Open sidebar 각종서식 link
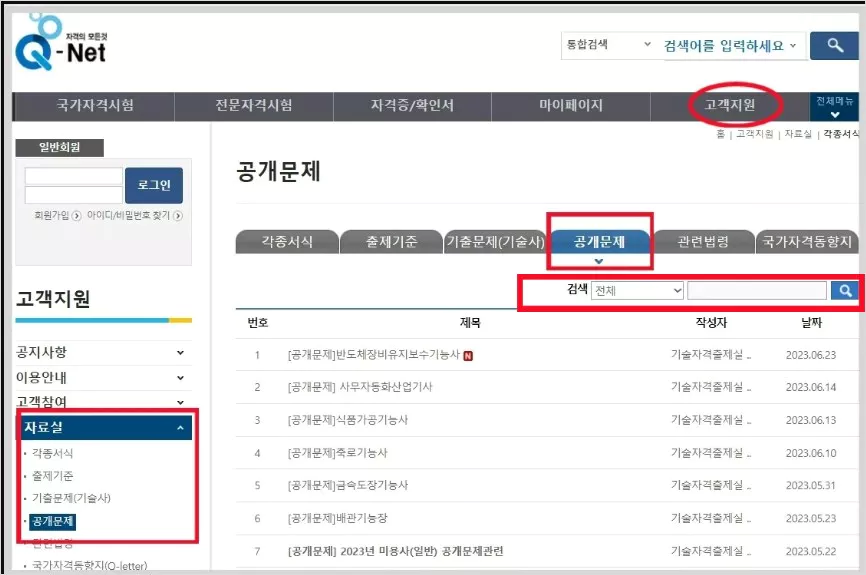The height and width of the screenshot is (575, 866). 52,453
